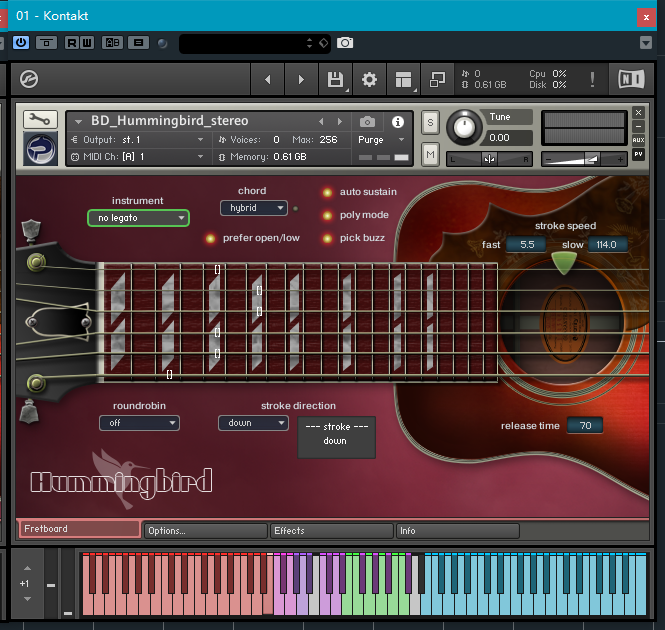Click the instrument library logo thumbnail

[40, 149]
